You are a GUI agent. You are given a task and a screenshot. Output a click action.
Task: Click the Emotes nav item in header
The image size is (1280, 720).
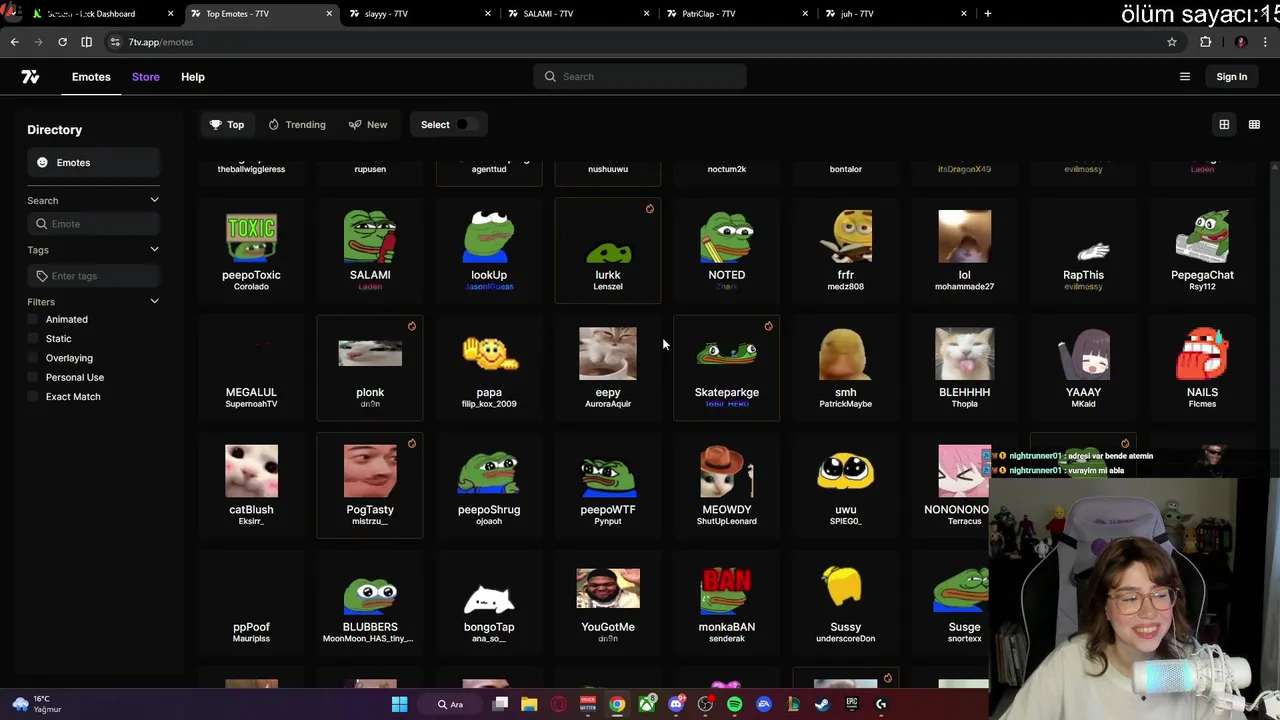(91, 77)
